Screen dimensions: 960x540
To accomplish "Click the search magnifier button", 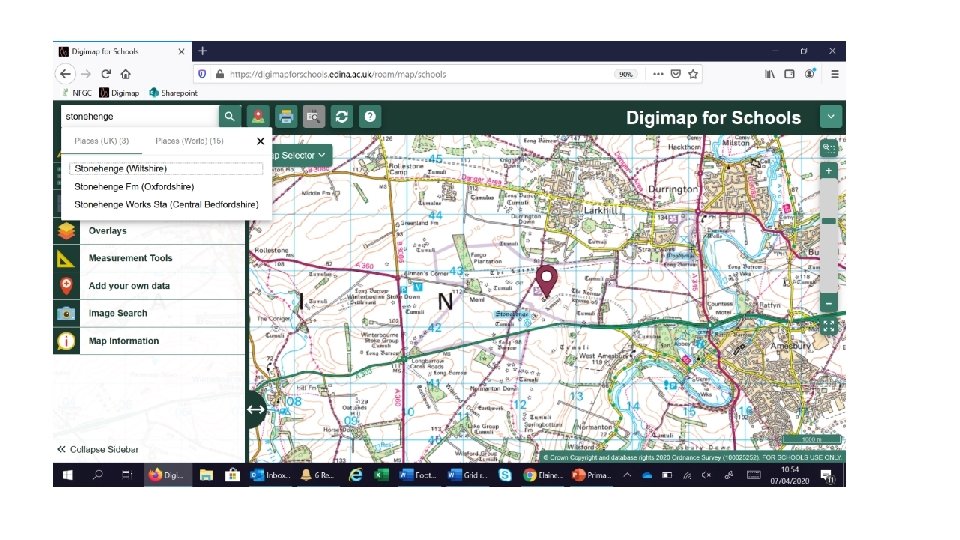I will [230, 116].
